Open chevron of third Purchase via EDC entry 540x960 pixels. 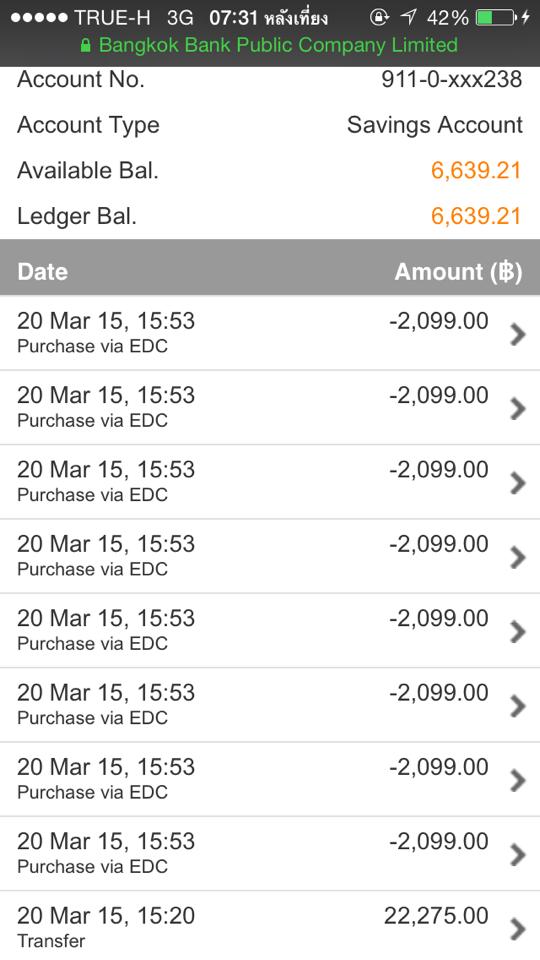[x=518, y=483]
